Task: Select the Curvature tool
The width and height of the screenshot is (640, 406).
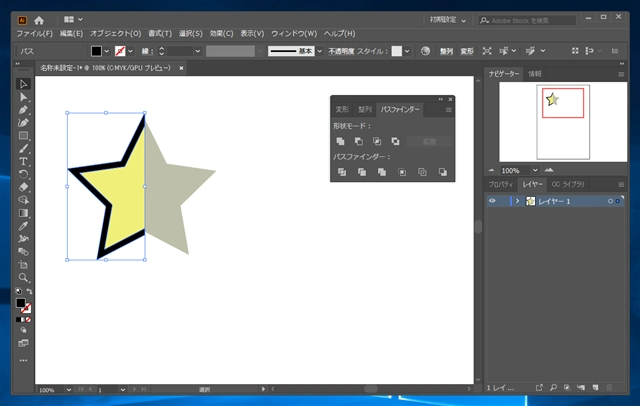Action: point(23,122)
